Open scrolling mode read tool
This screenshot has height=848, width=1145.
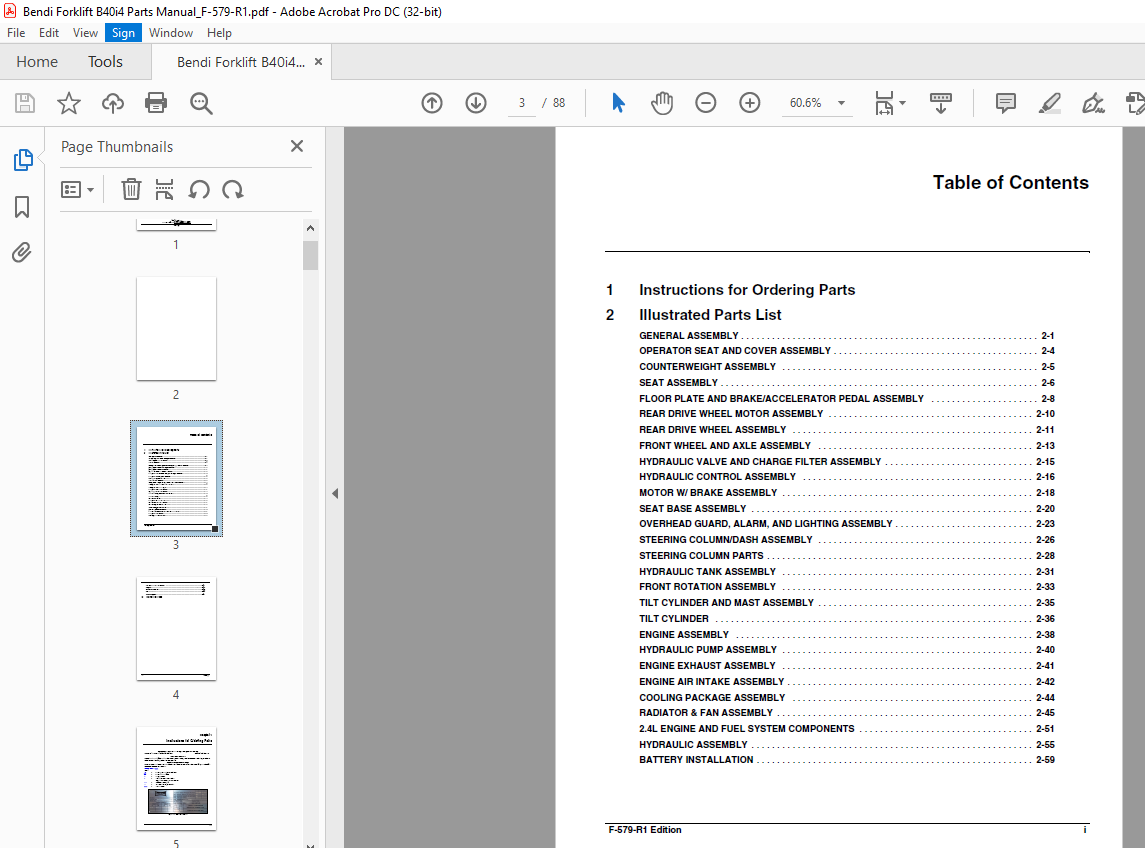tap(941, 103)
